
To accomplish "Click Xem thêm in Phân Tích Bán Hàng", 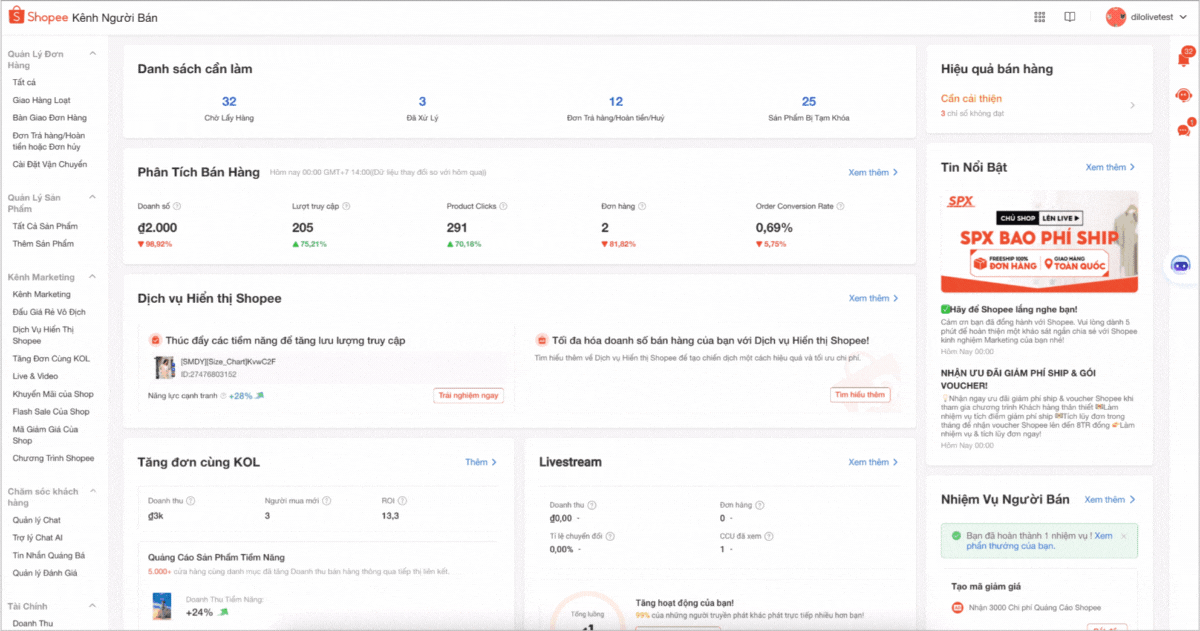I will click(873, 172).
